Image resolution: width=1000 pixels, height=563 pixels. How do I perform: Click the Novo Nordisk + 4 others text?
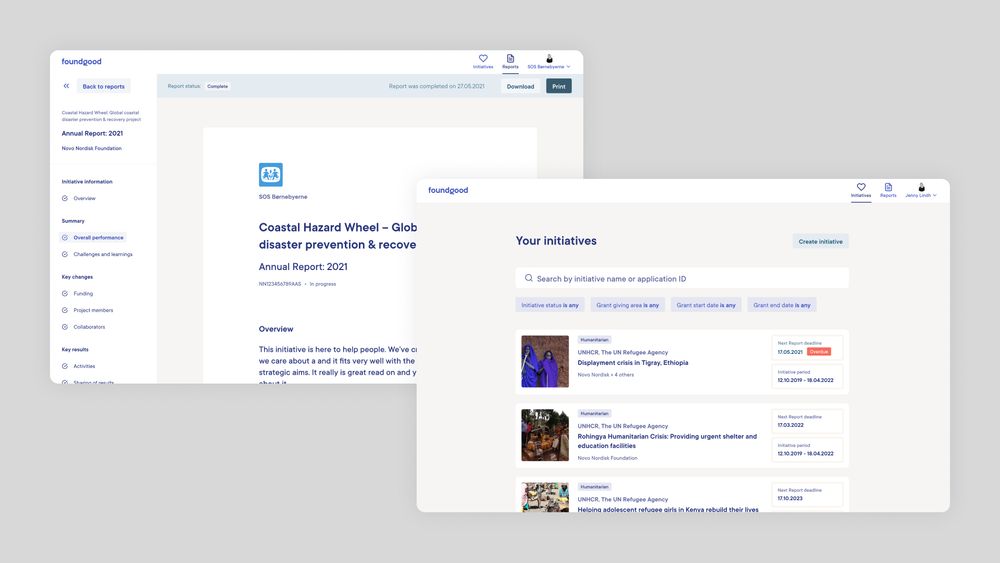click(x=606, y=374)
